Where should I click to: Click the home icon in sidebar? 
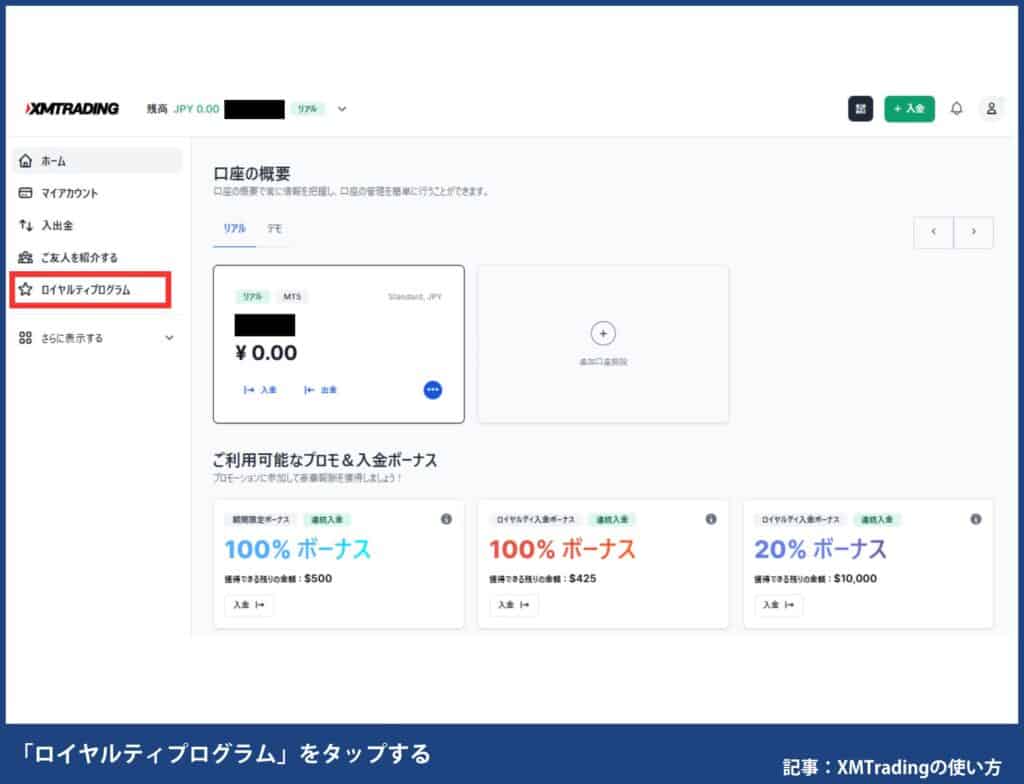pyautogui.click(x=25, y=161)
